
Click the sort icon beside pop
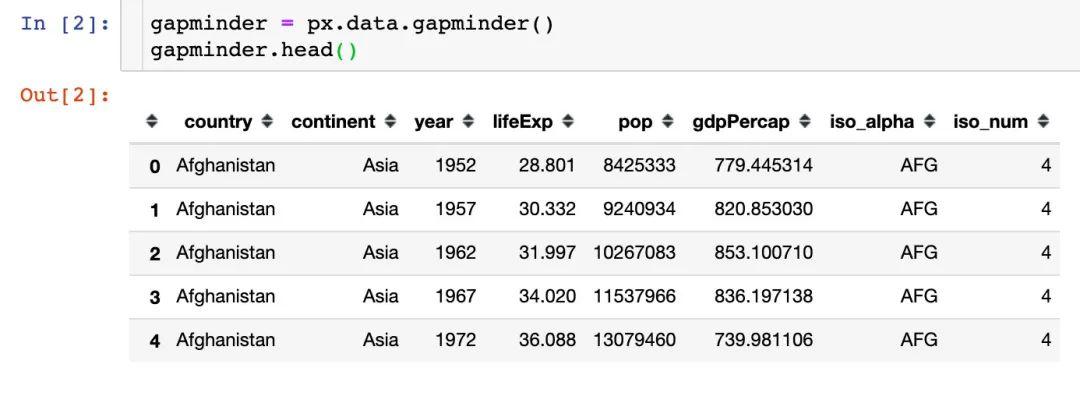[667, 122]
